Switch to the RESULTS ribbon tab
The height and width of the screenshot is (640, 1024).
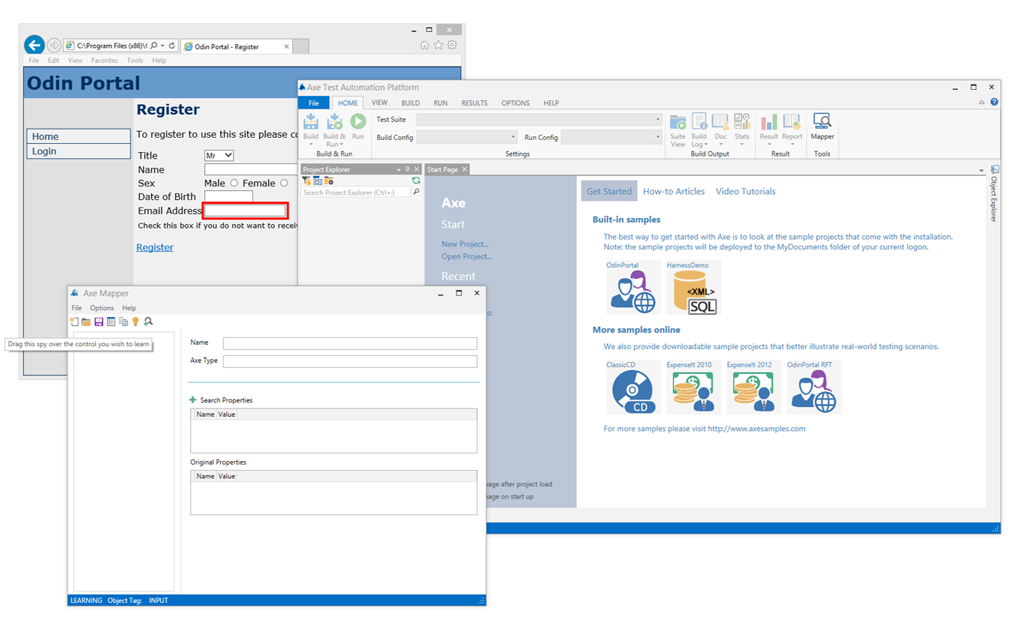(474, 102)
